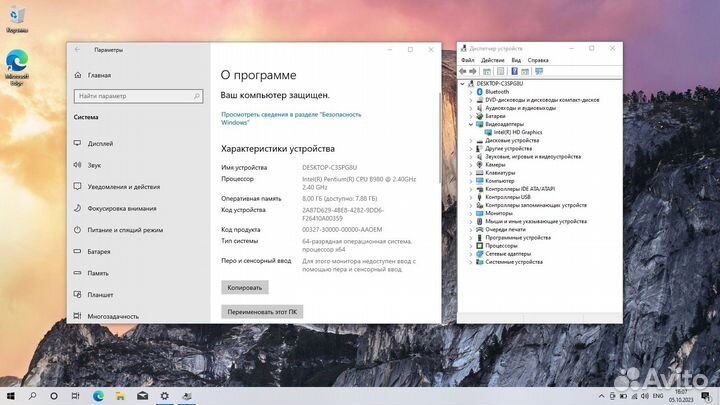Open Action Center notifications icon
Image resolution: width=720 pixels, height=405 pixels.
coord(706,396)
